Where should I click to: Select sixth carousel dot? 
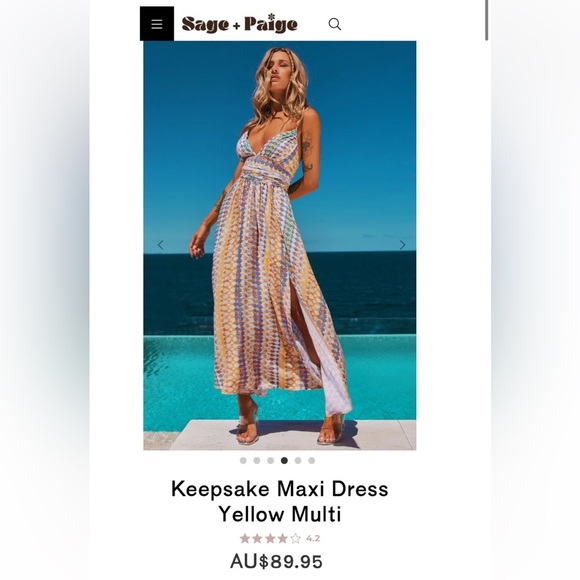pyautogui.click(x=311, y=461)
